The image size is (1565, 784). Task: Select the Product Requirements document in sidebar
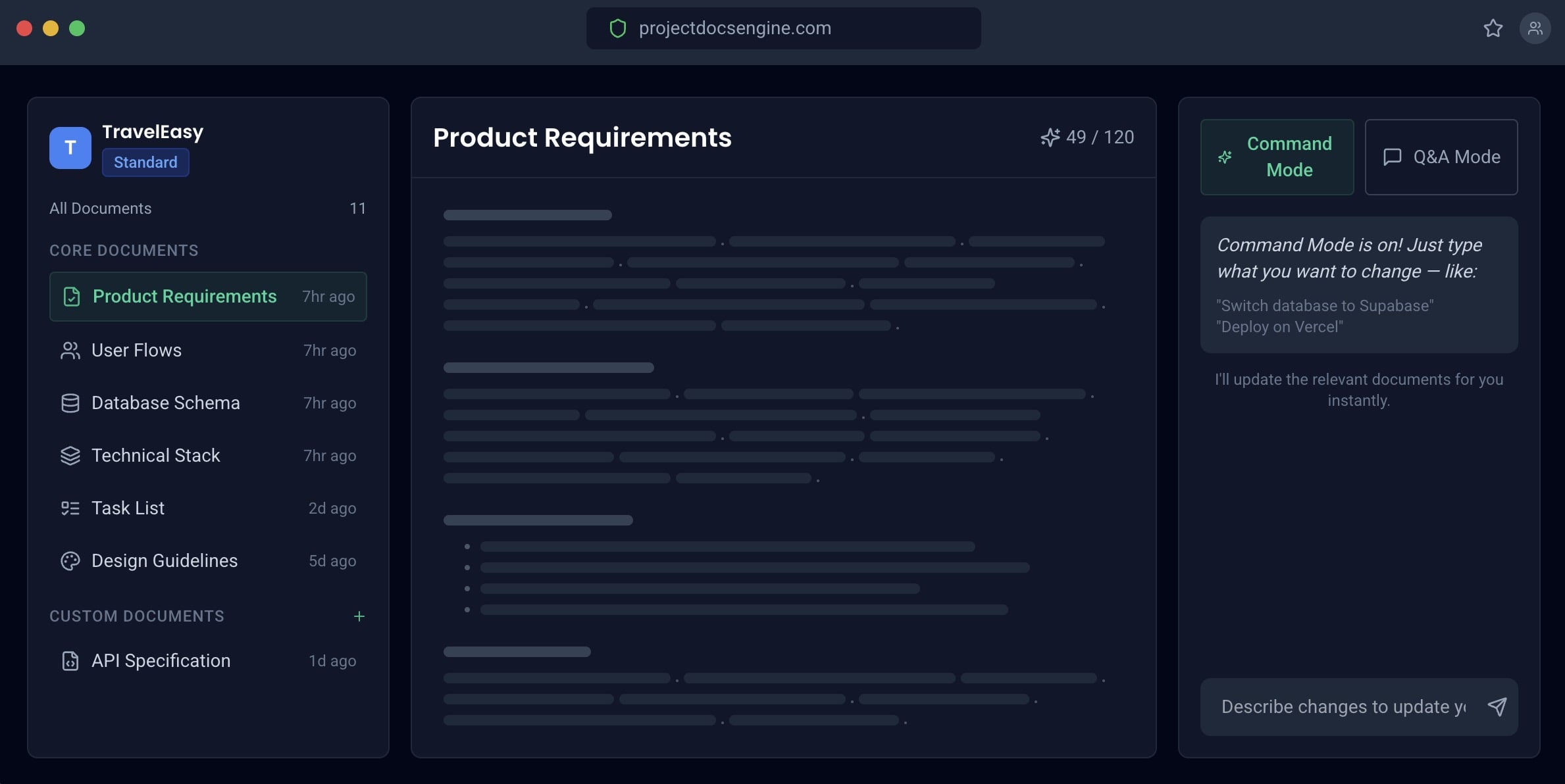coord(184,297)
